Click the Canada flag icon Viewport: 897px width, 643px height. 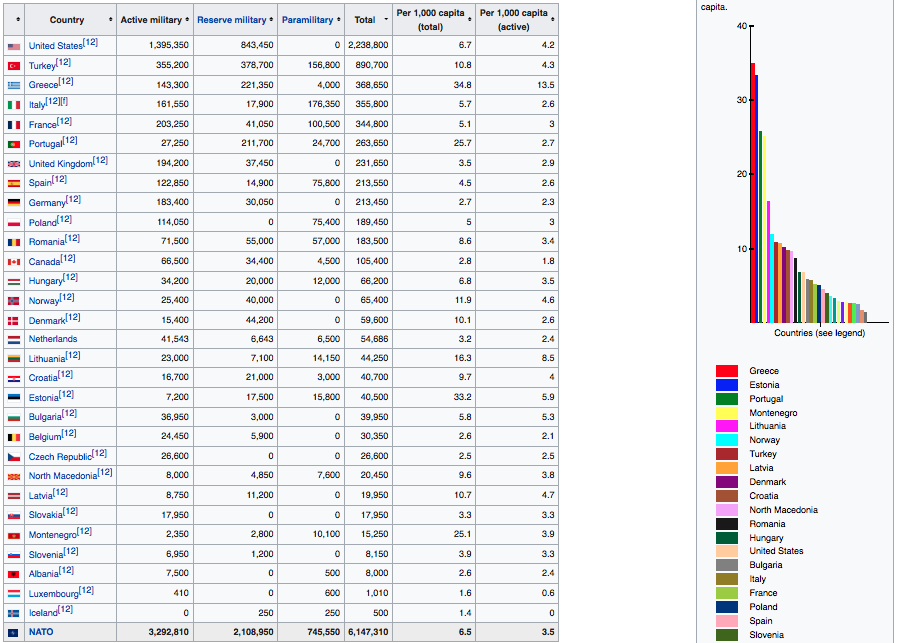coord(14,262)
